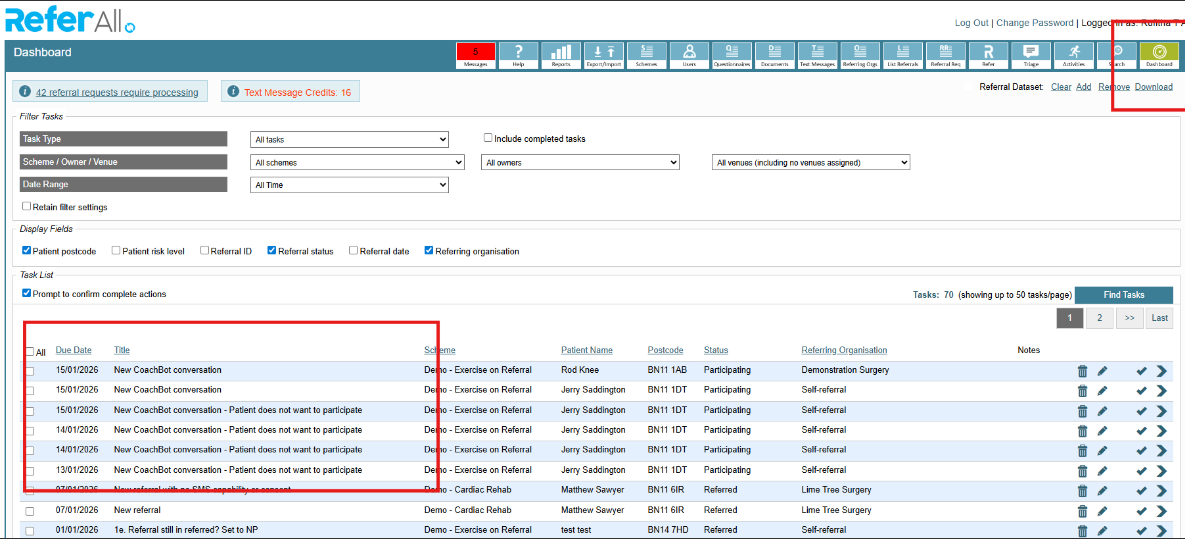The height and width of the screenshot is (539, 1185).
Task: Click the Export/Import toolbar icon
Action: coord(604,55)
